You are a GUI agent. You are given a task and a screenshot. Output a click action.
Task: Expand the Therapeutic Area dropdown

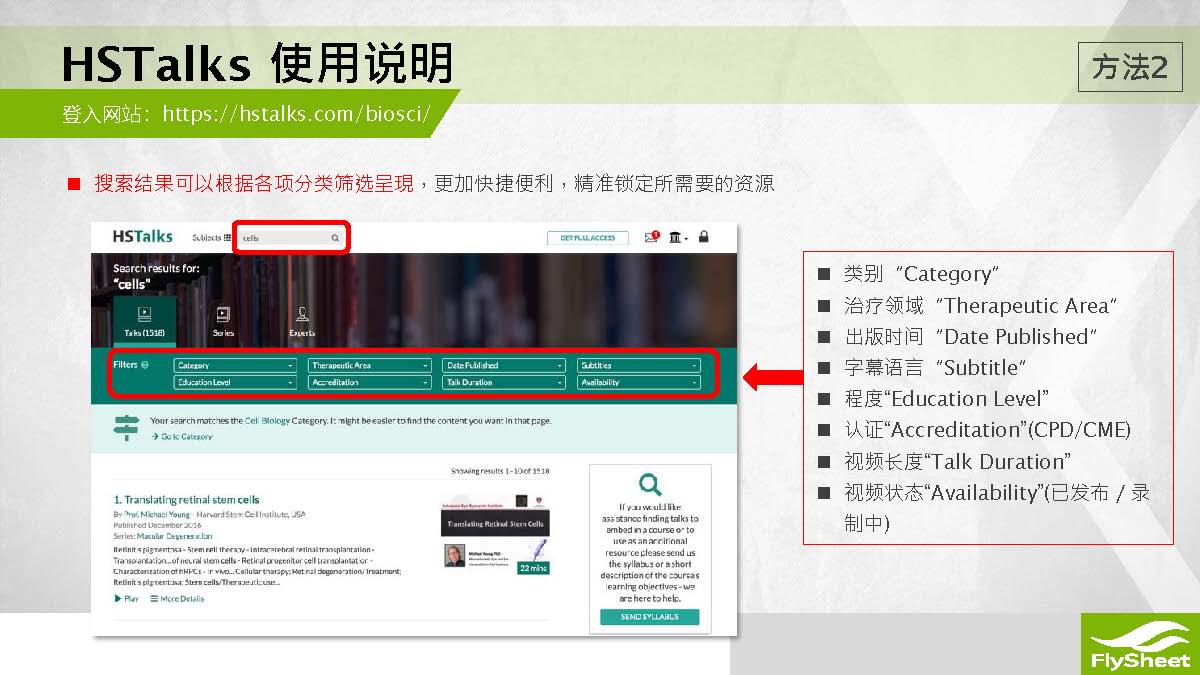(369, 366)
